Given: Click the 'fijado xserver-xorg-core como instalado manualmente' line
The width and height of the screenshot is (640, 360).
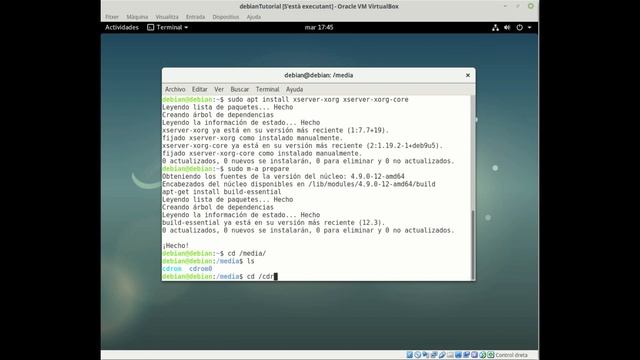Looking at the screenshot, I should tap(262, 153).
